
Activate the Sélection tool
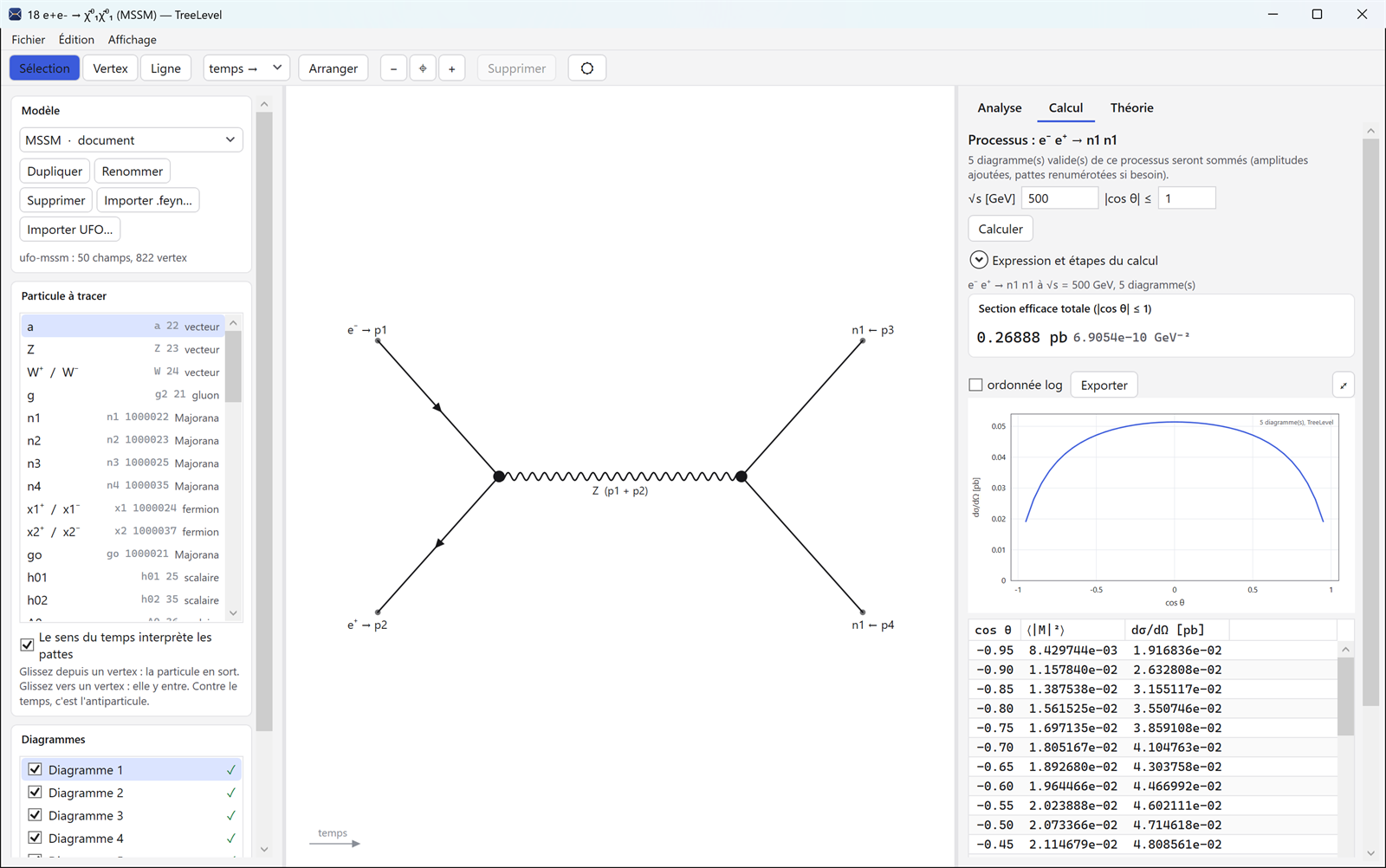pyautogui.click(x=44, y=68)
